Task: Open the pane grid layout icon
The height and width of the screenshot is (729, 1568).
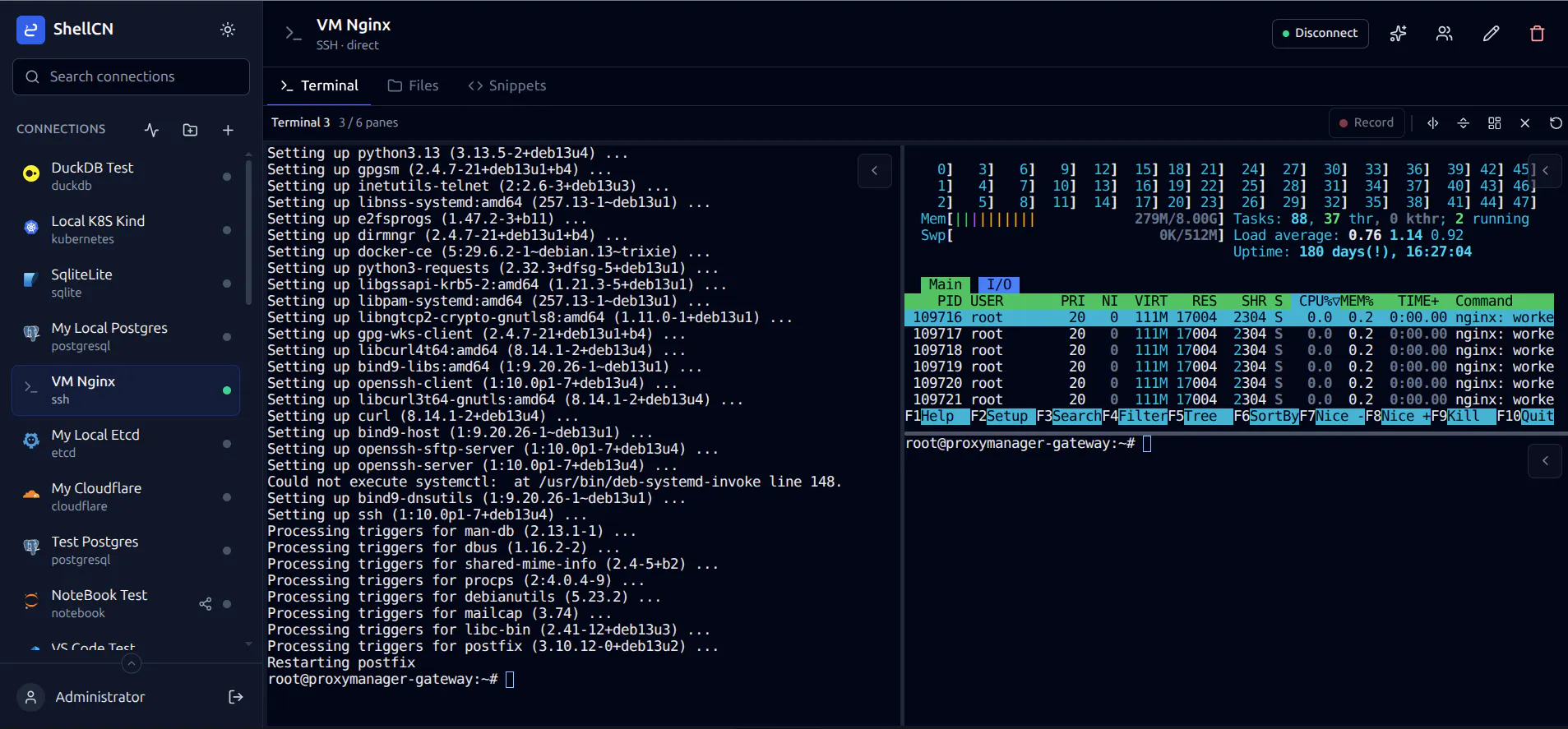Action: pos(1494,123)
